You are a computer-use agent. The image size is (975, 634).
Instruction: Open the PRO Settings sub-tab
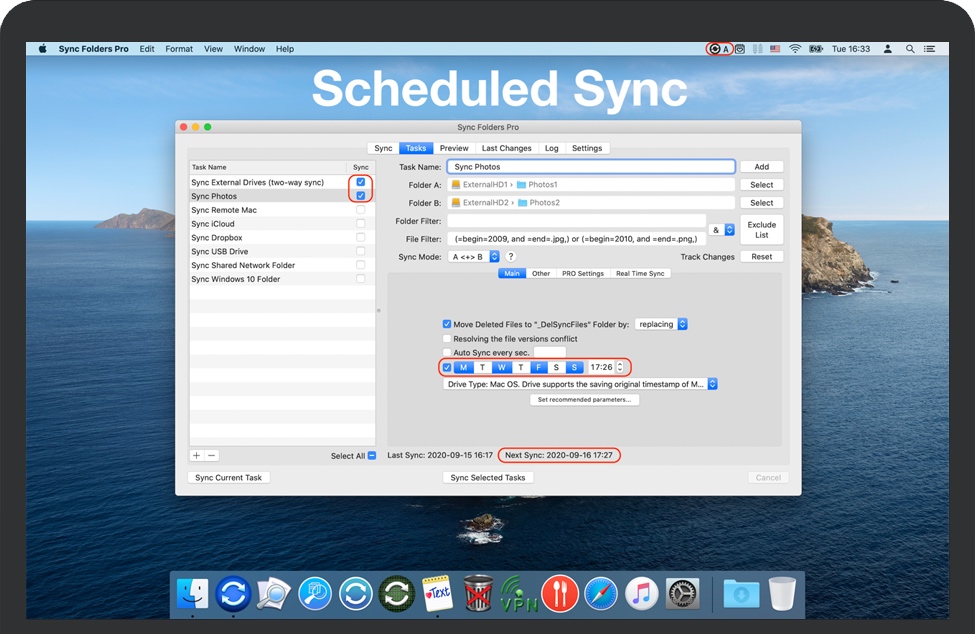point(582,273)
